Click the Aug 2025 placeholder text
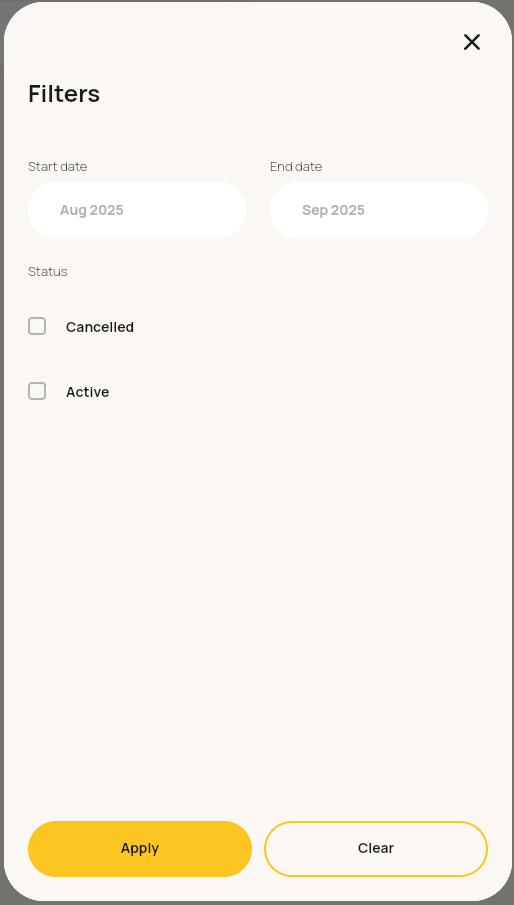The image size is (514, 905). coord(92,210)
